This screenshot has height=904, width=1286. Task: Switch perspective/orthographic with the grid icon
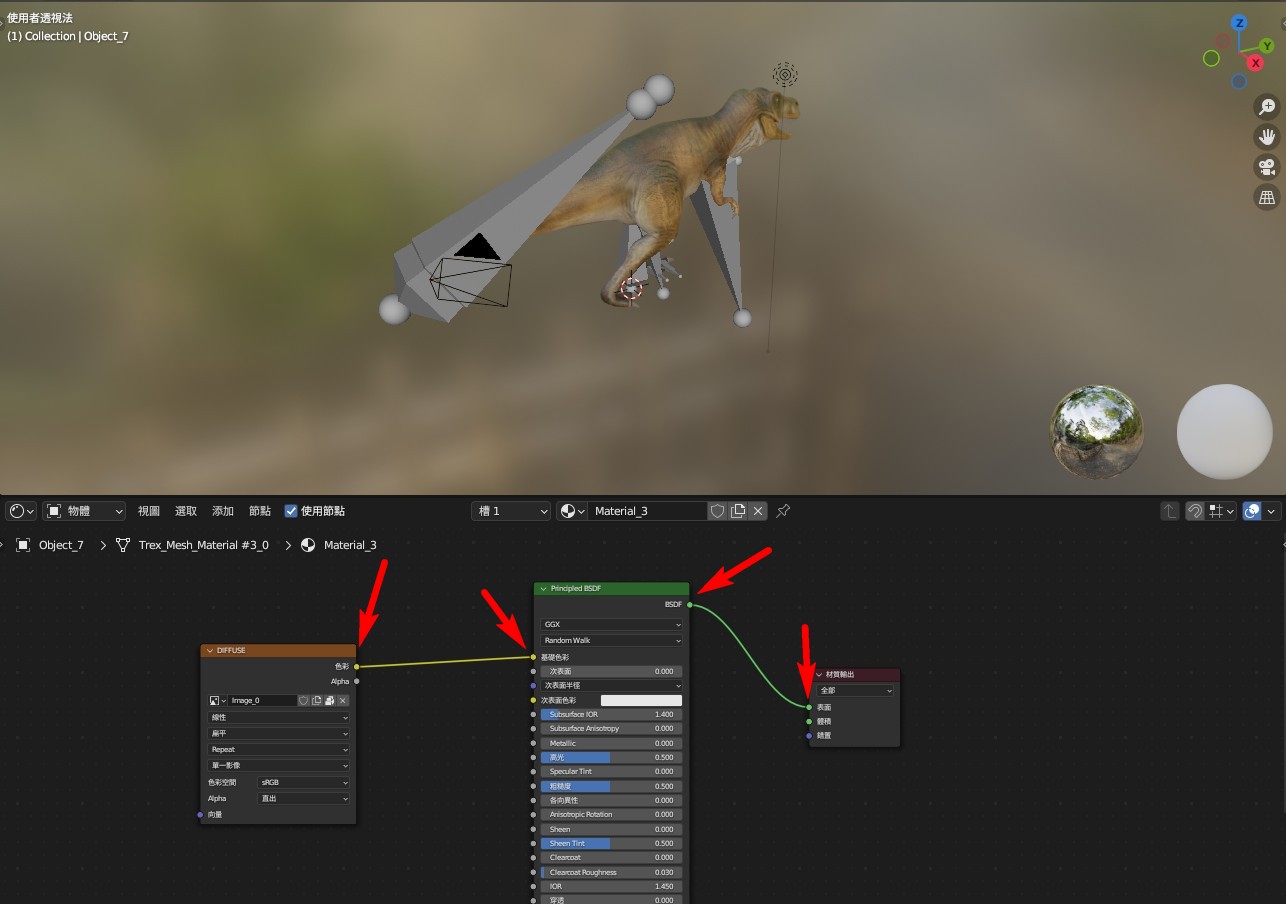(x=1267, y=197)
